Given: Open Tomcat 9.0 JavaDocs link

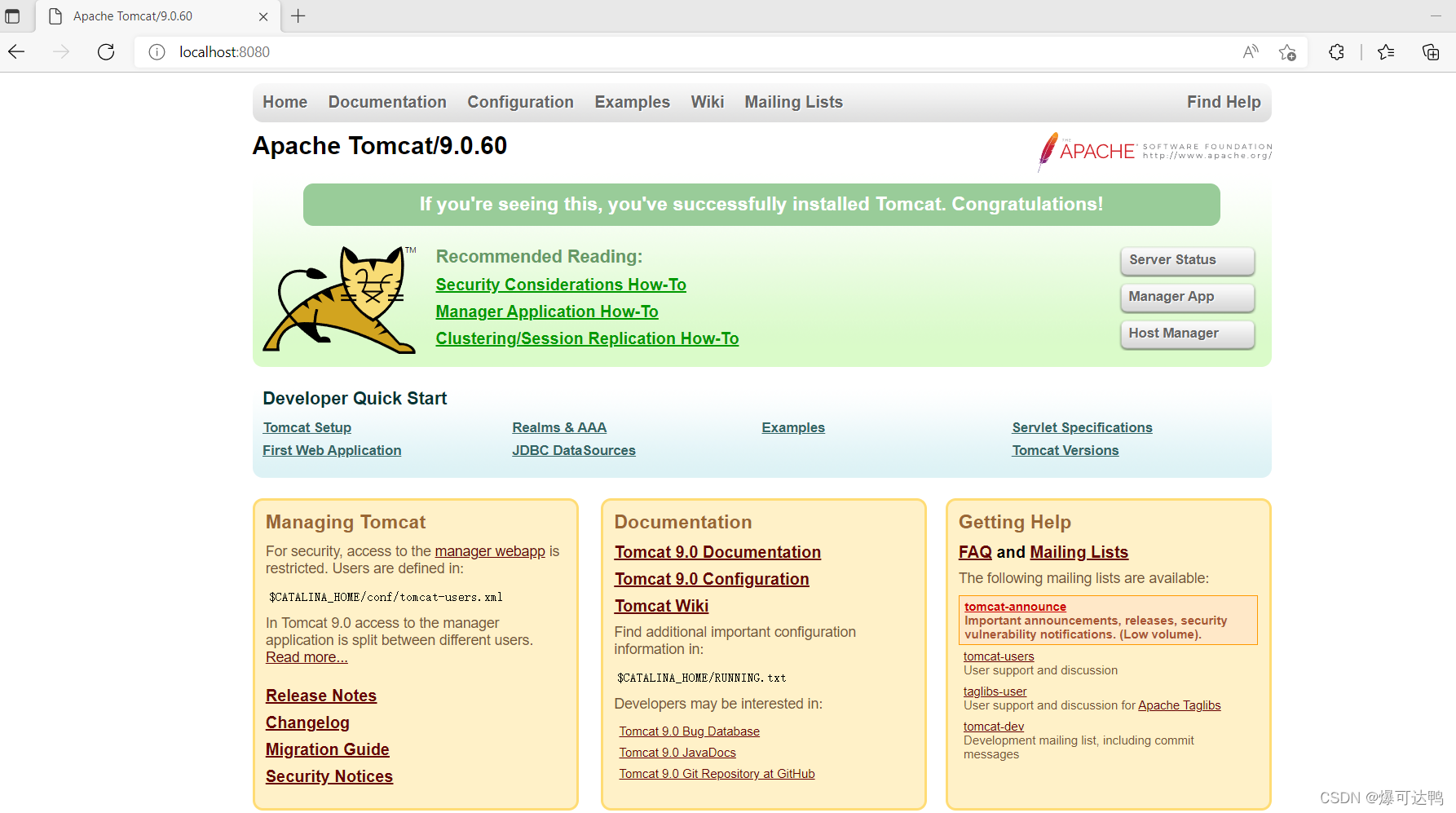Looking at the screenshot, I should [677, 753].
